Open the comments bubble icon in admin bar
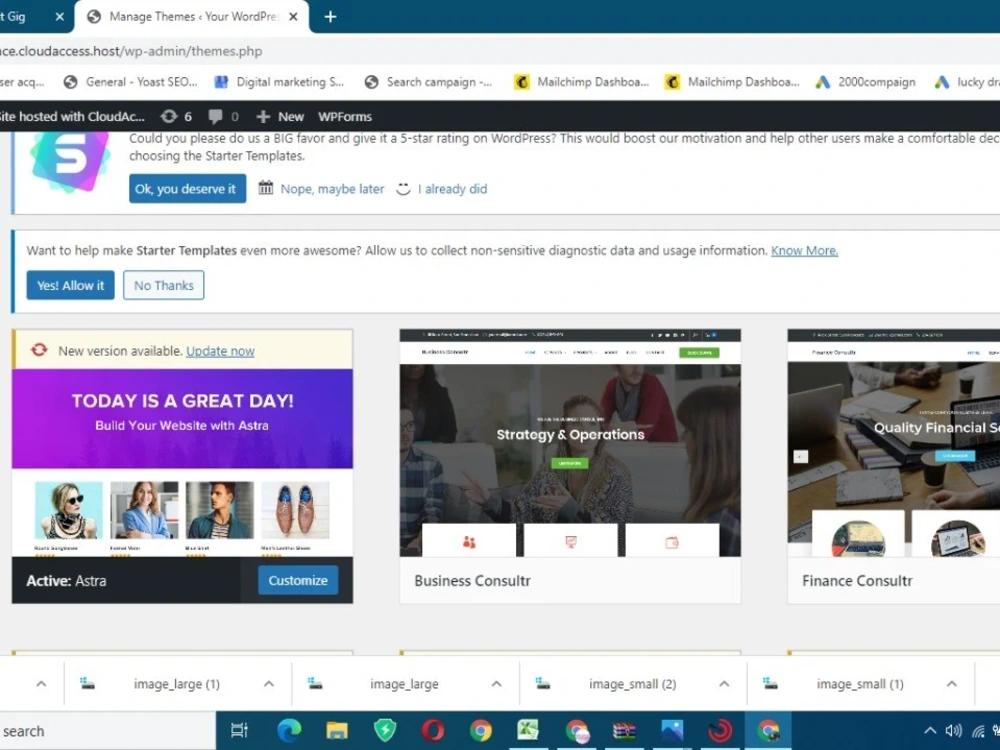Screen dimensions: 1000x750 [223, 117]
